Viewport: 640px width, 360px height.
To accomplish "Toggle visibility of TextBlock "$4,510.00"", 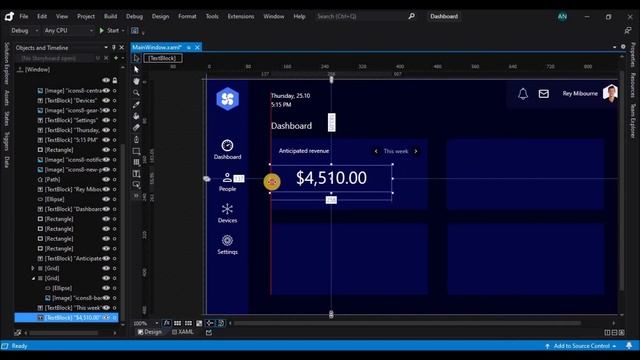I will click(x=106, y=317).
